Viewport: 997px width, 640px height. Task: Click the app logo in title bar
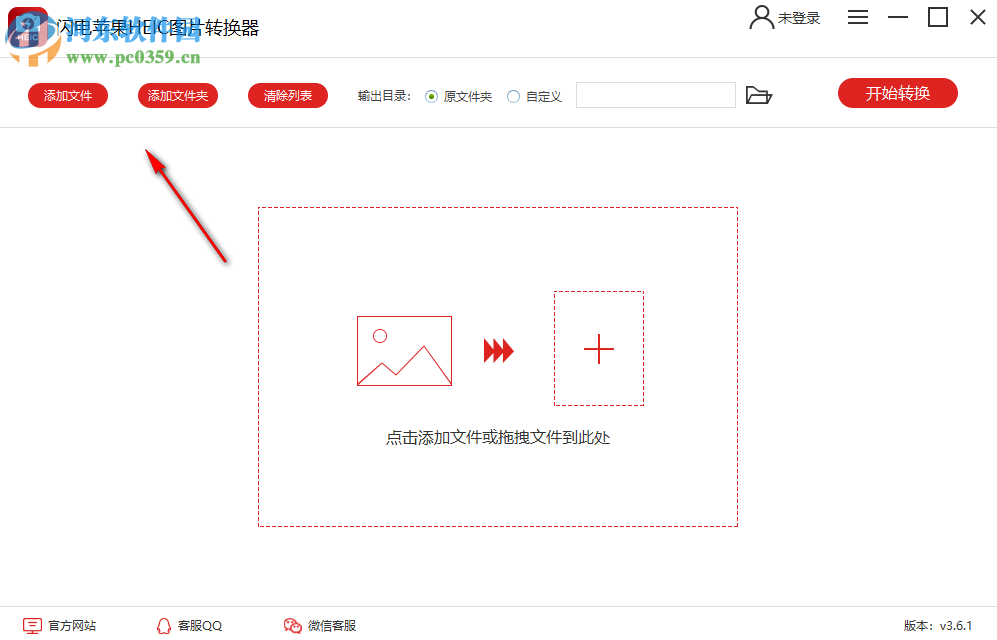27,24
